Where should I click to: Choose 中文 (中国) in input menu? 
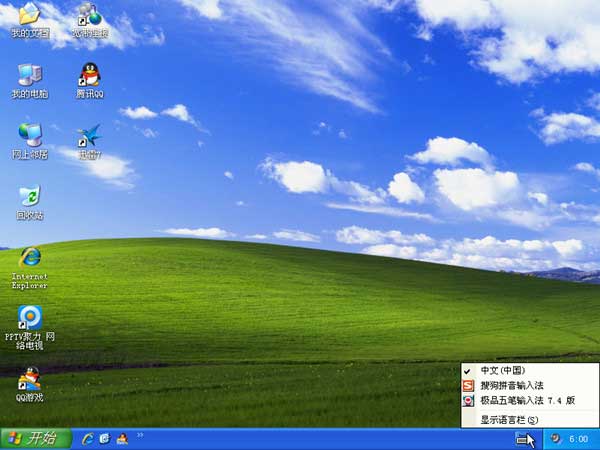point(530,370)
